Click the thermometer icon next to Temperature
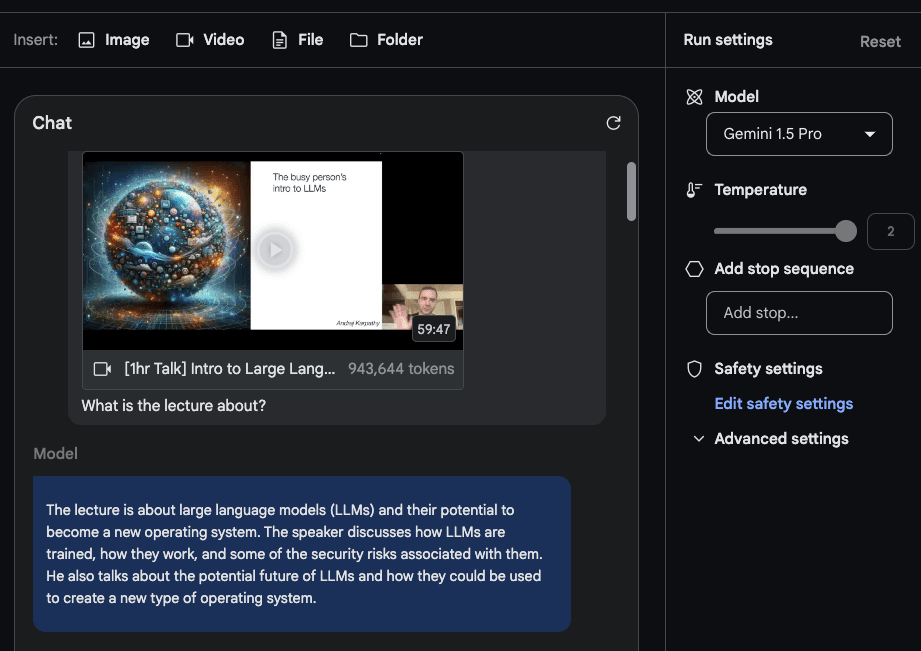The height and width of the screenshot is (651, 921). (x=694, y=190)
